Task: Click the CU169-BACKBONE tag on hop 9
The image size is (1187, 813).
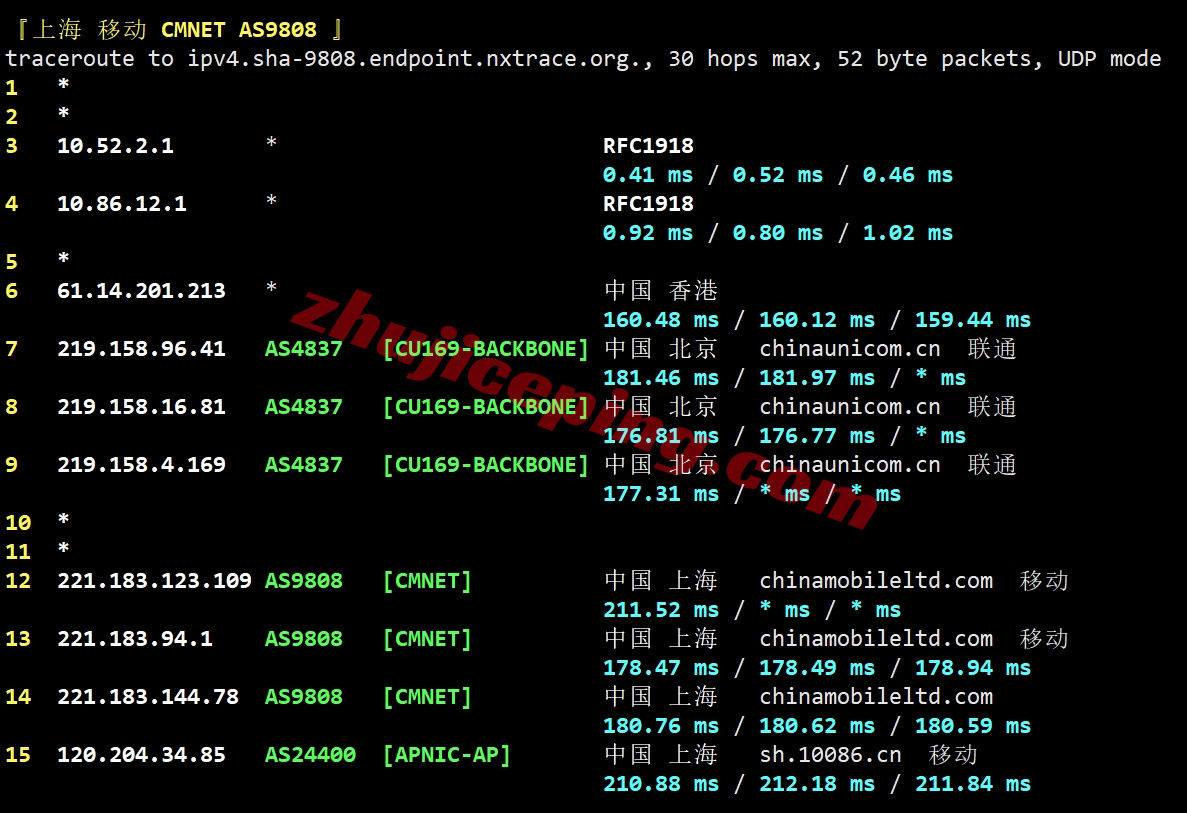Action: click(x=487, y=465)
